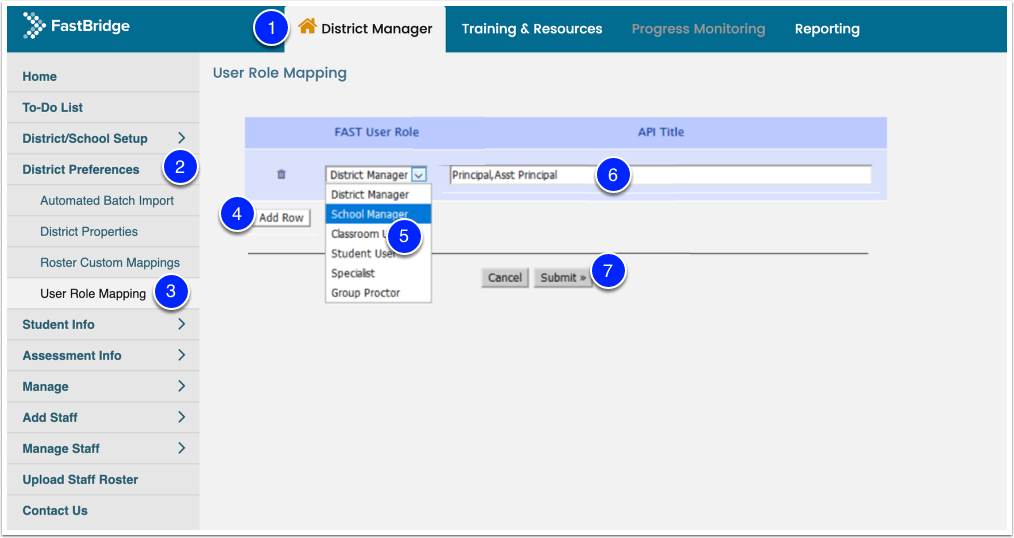Open the To-Do List sidebar item
This screenshot has height=538, width=1014.
pyautogui.click(x=103, y=107)
